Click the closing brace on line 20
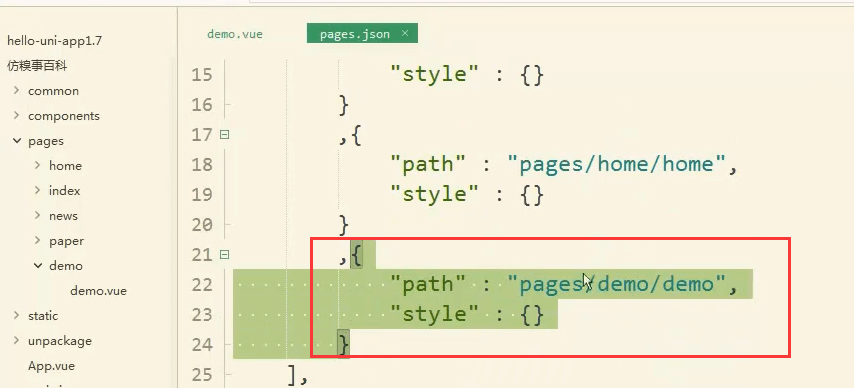This screenshot has width=854, height=388. (343, 225)
